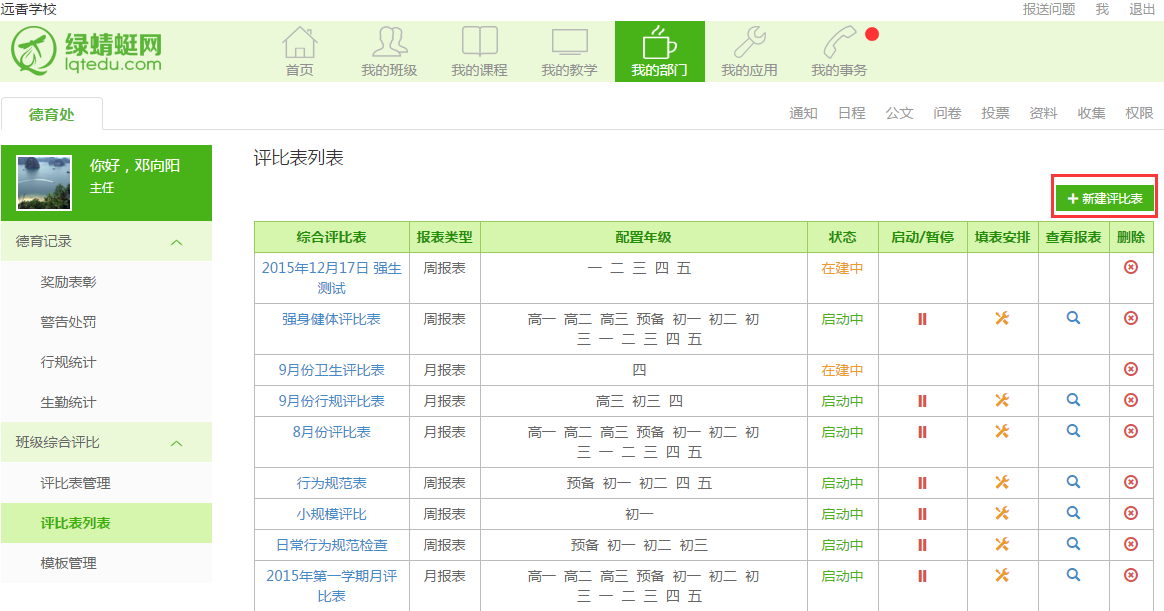Collapse the 班级综合评比 sidebar section

click(x=176, y=443)
